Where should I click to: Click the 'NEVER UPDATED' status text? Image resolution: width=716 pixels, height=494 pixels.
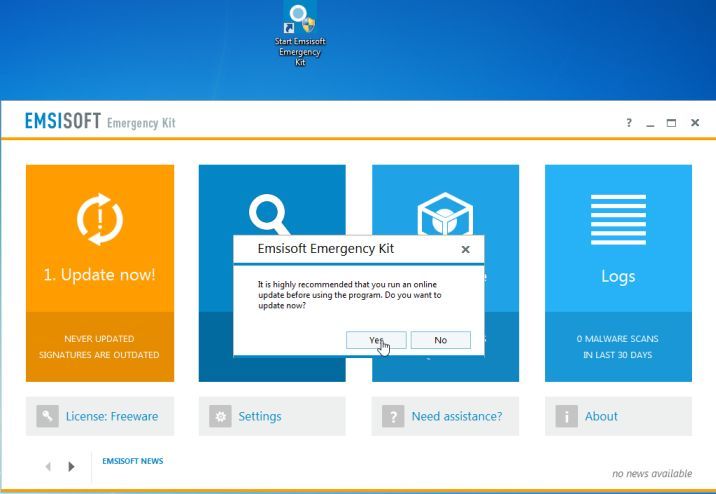pos(99,339)
